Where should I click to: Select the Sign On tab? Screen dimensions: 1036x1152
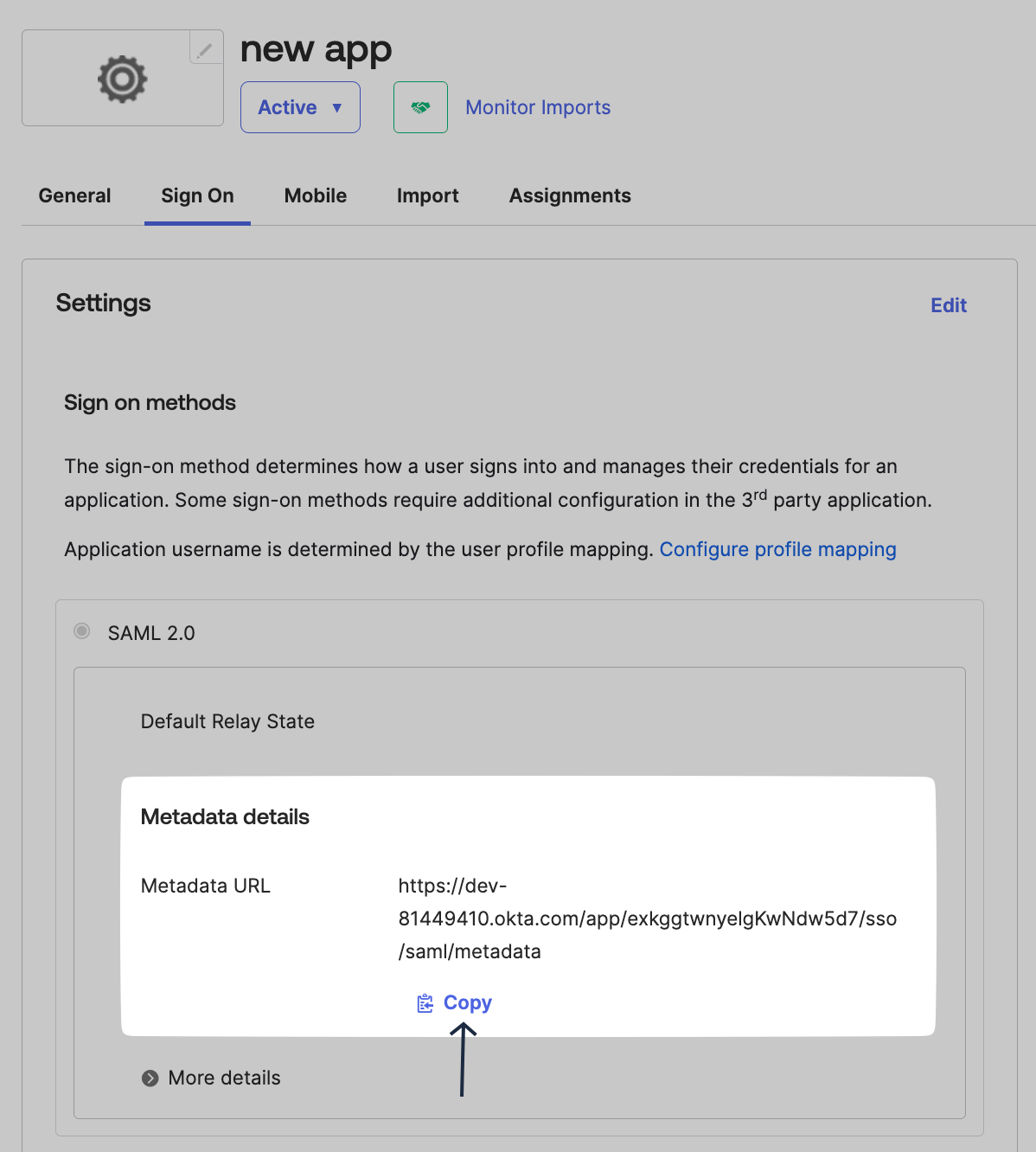click(197, 195)
